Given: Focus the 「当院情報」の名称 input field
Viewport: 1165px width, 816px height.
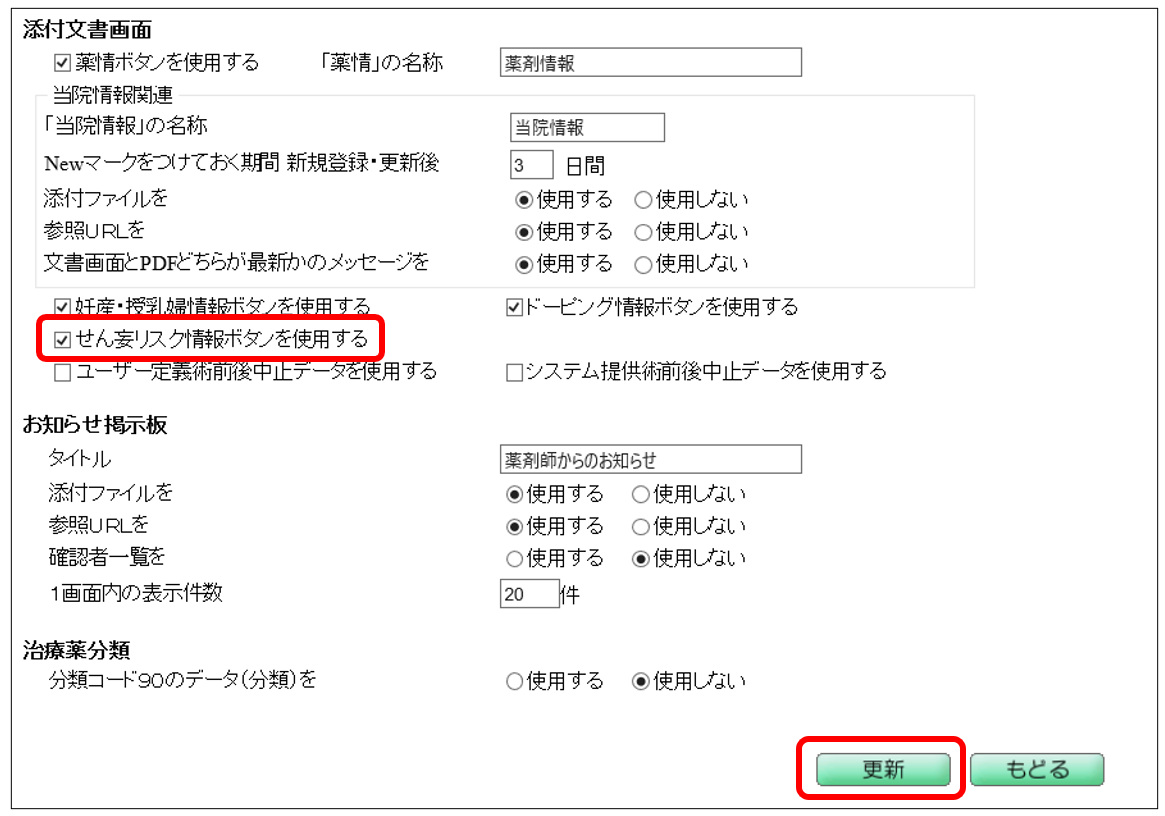Looking at the screenshot, I should tap(586, 128).
